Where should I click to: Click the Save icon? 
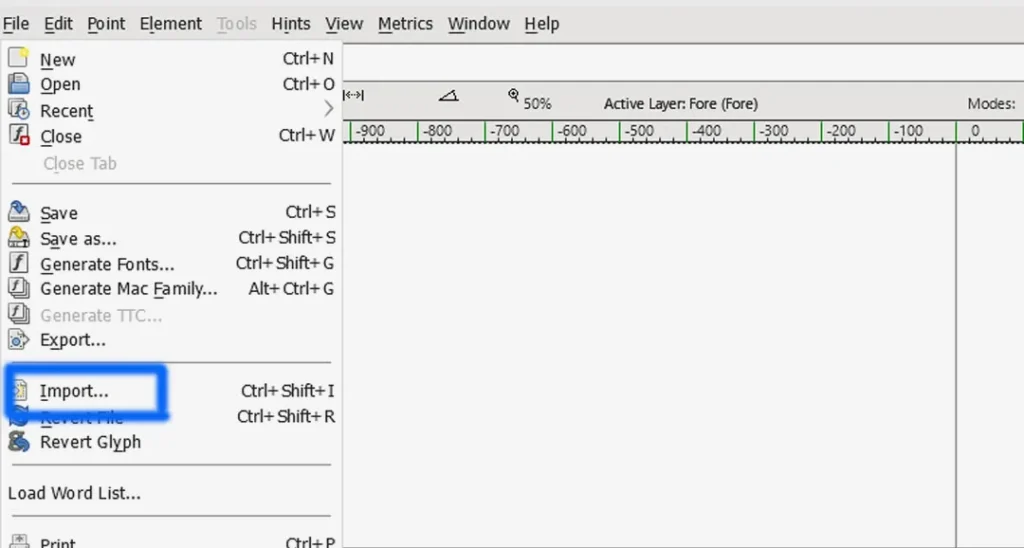(18, 212)
